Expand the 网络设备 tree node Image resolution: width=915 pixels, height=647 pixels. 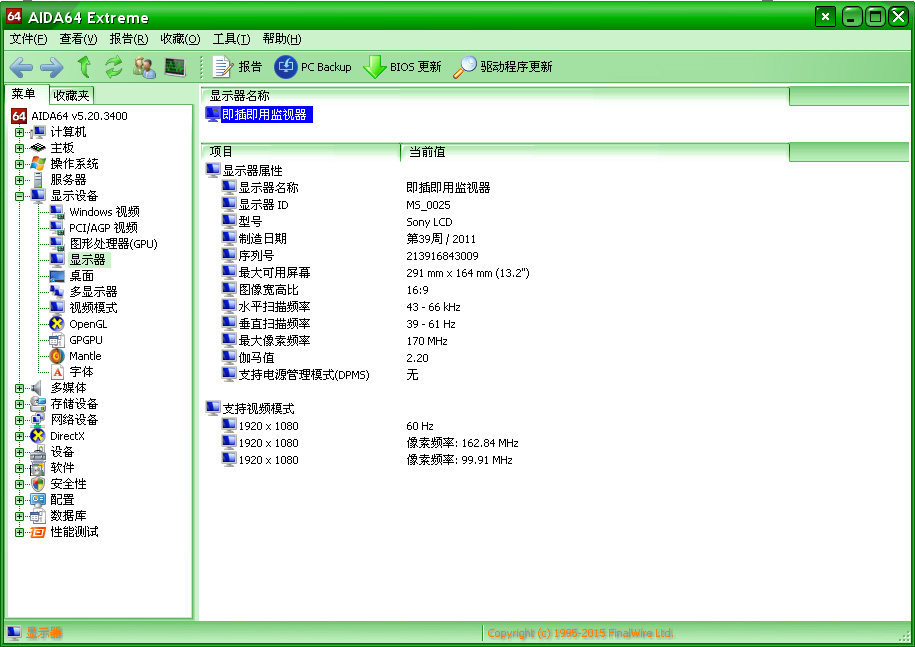point(19,420)
